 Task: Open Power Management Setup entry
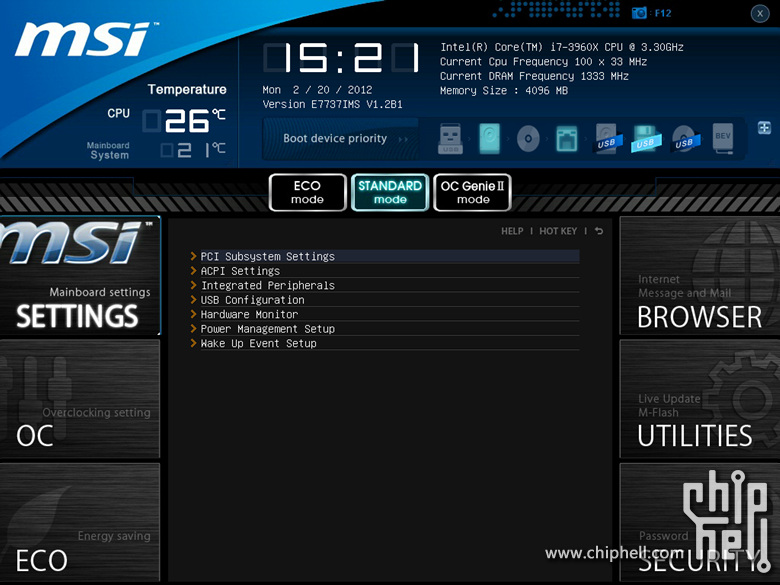390,328
